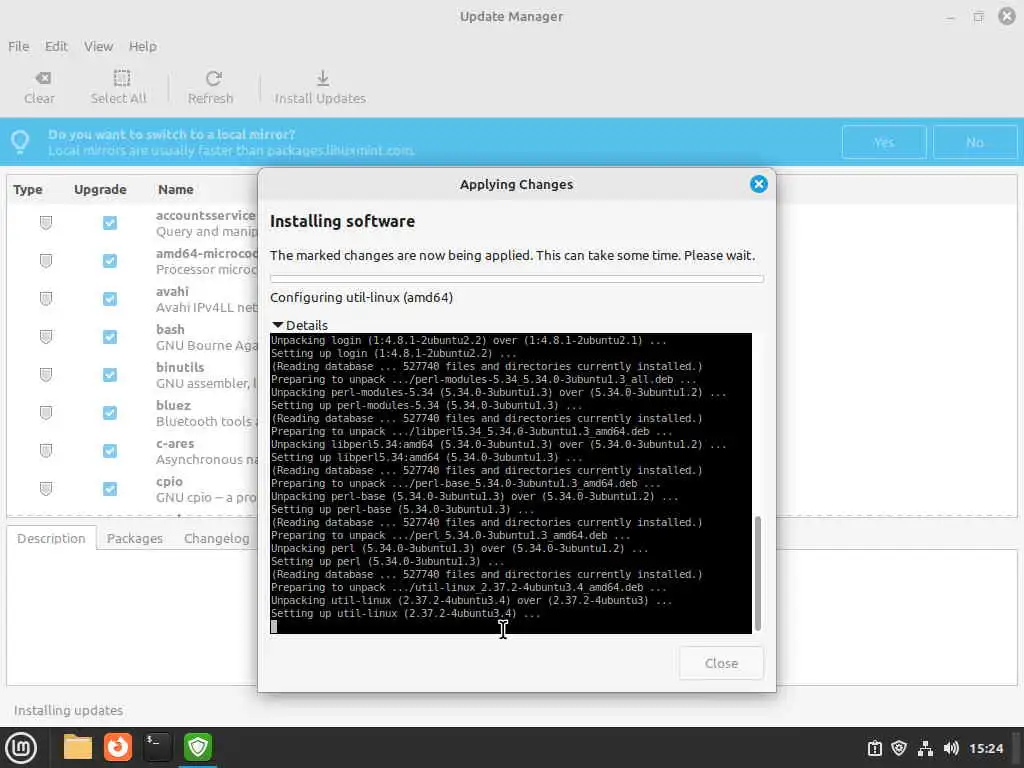Click the installation progress bar
This screenshot has width=1024, height=768.
pos(517,279)
